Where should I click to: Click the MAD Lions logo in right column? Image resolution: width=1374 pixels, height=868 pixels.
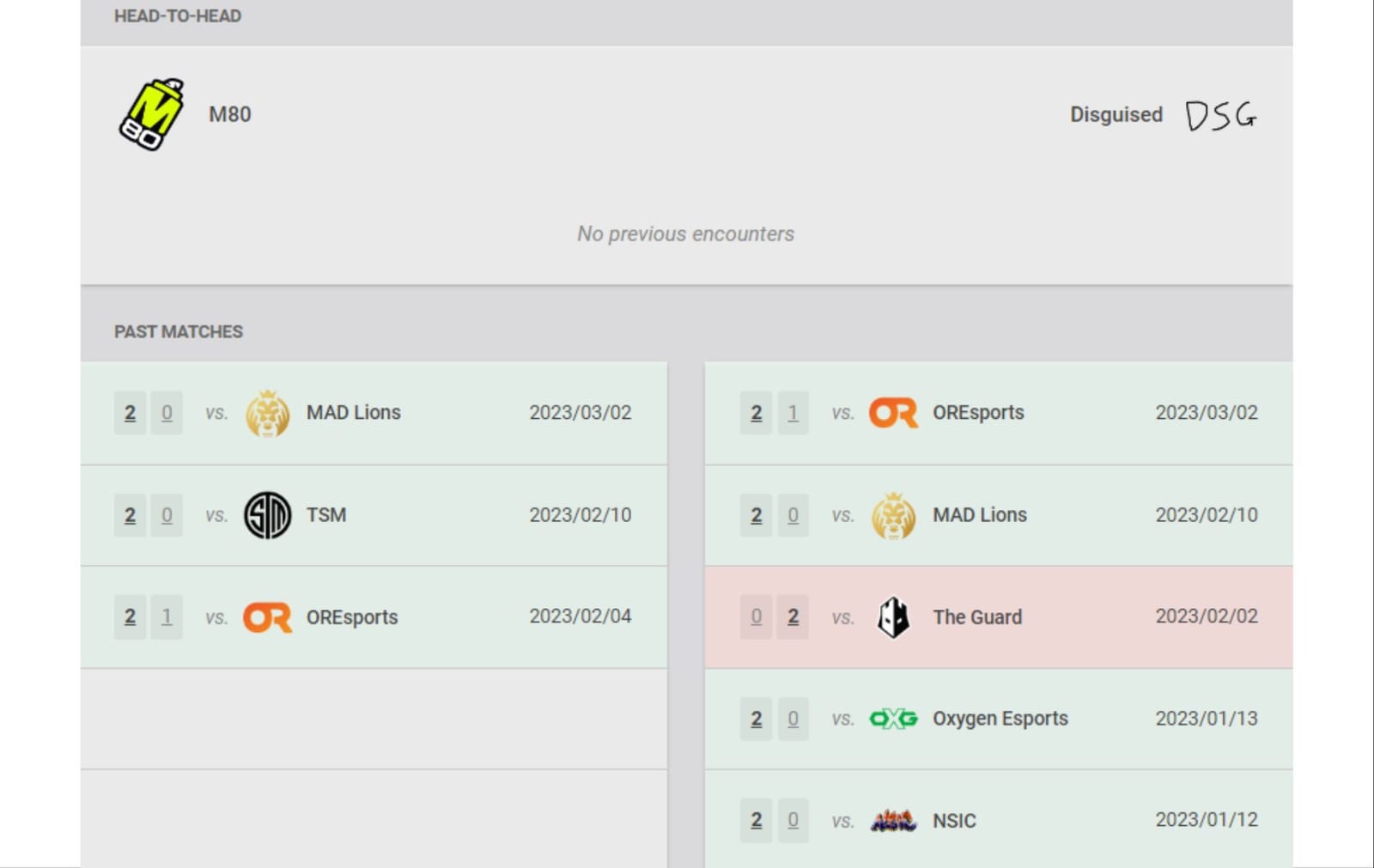[893, 514]
